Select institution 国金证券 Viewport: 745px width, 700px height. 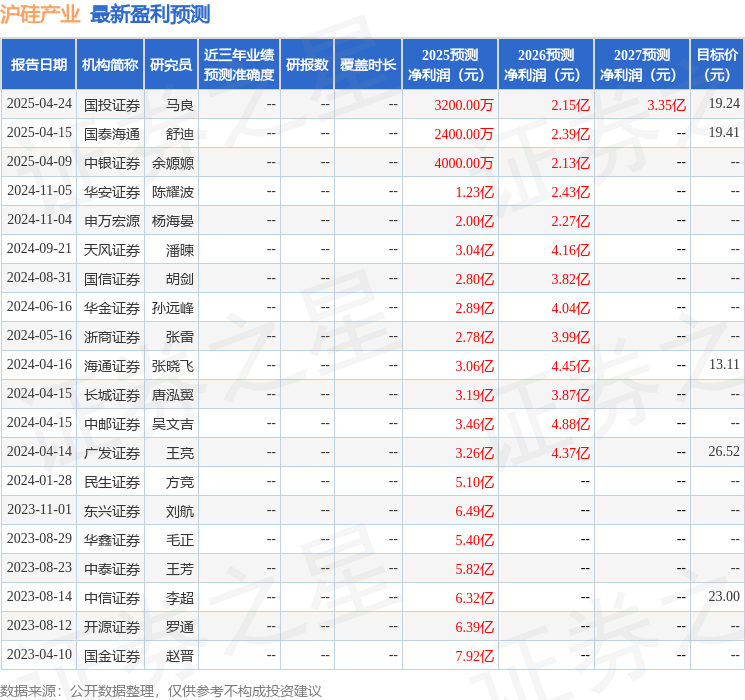click(112, 656)
